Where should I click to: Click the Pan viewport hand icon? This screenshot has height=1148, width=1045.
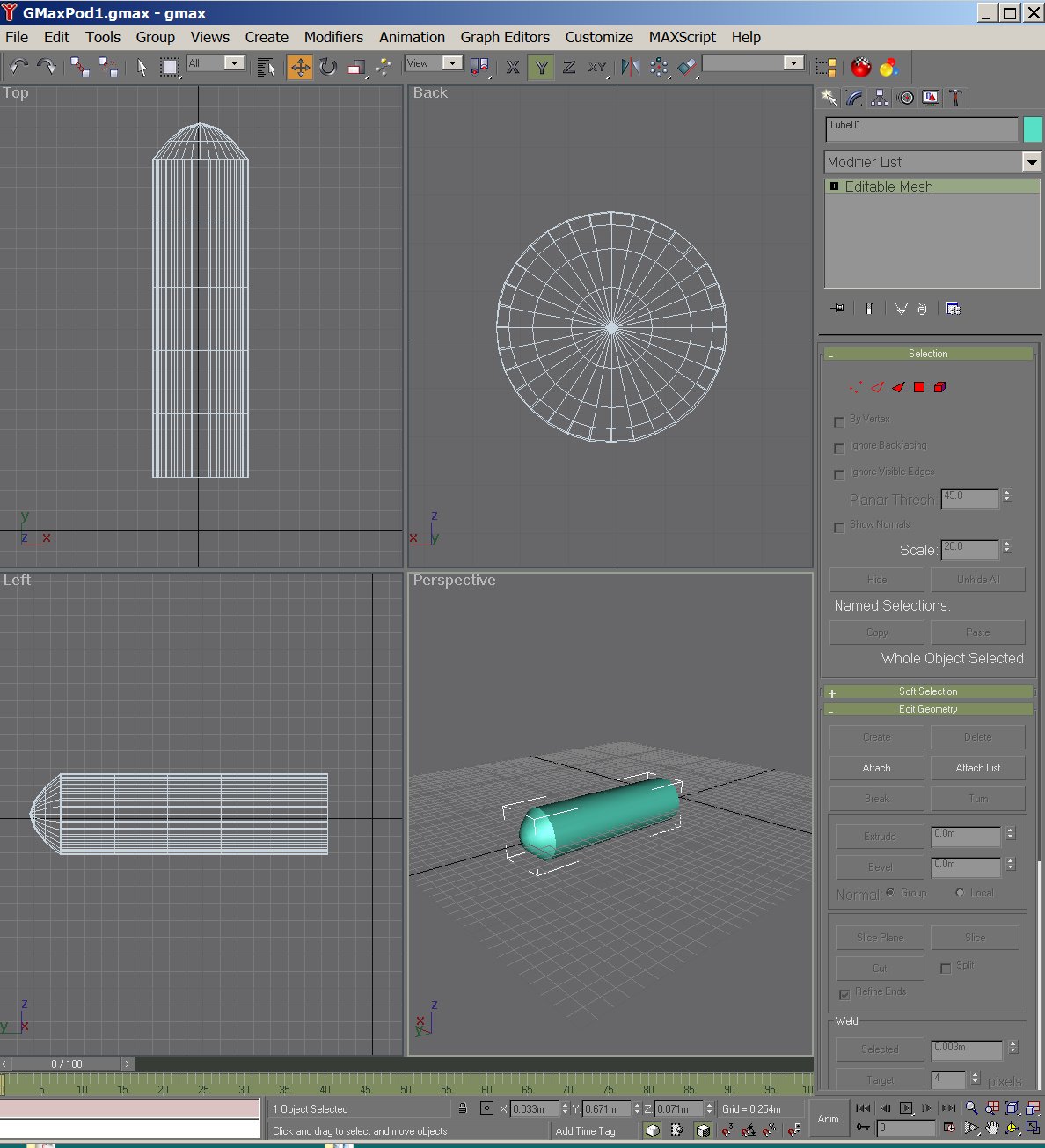[x=992, y=1128]
